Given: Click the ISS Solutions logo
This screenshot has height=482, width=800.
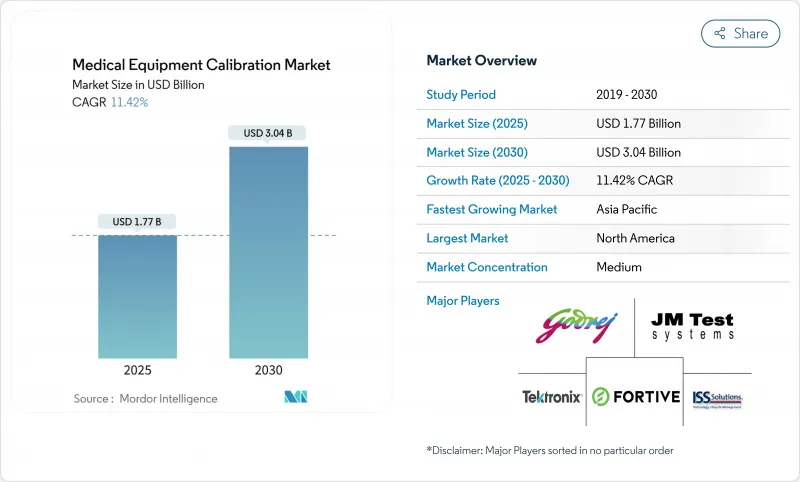Looking at the screenshot, I should tap(718, 398).
